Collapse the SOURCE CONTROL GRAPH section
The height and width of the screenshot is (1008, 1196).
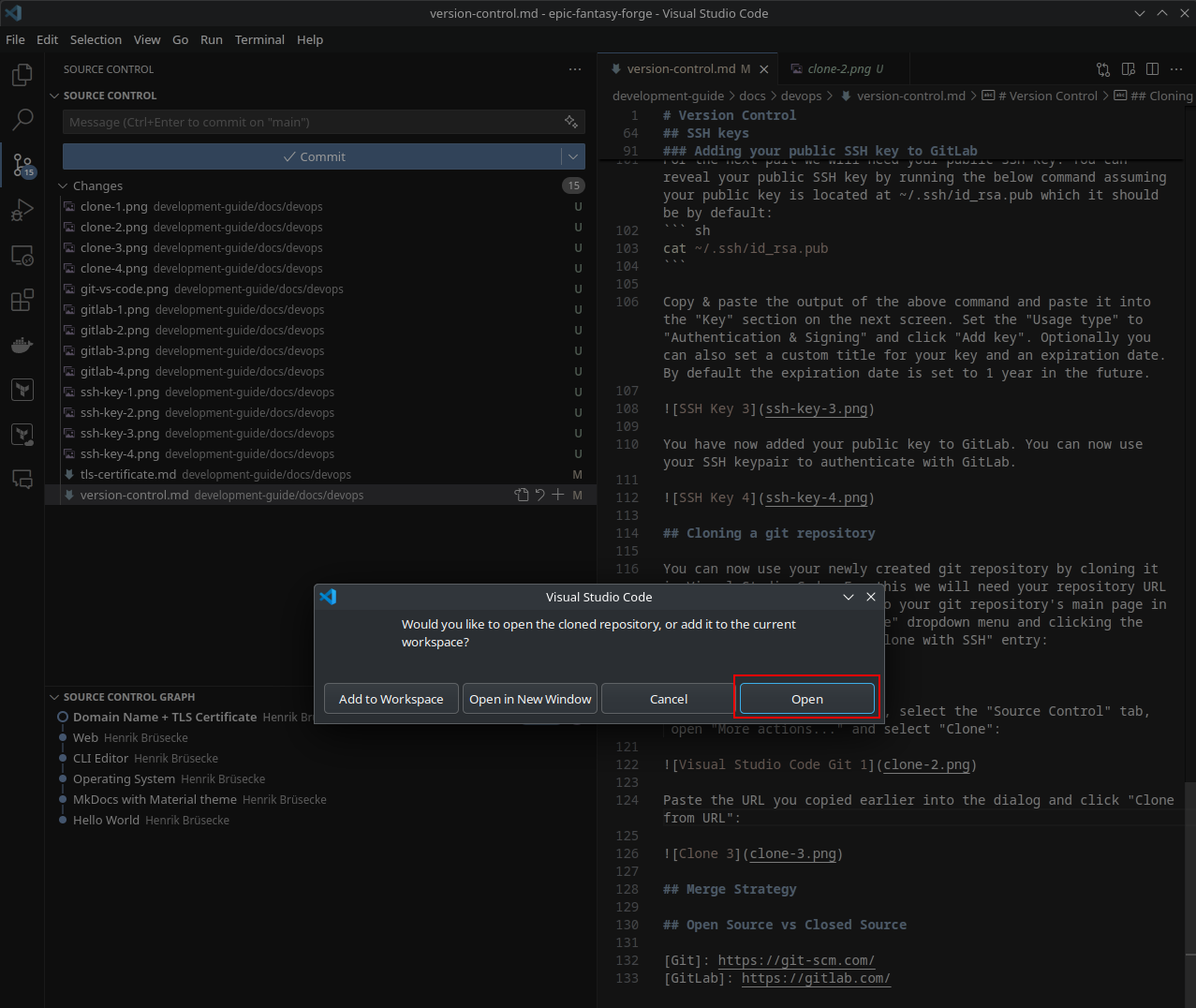(x=54, y=697)
